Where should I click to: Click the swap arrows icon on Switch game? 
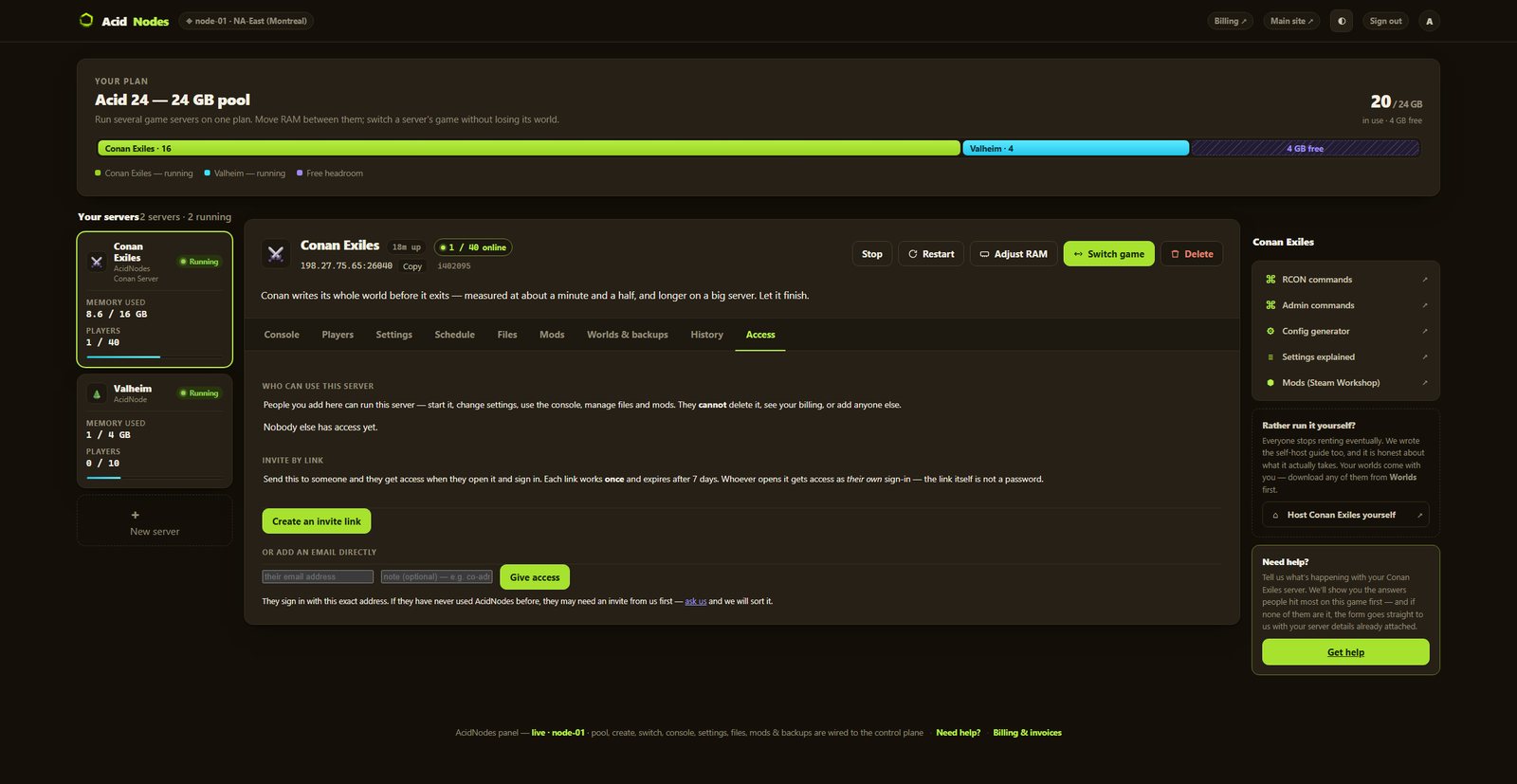point(1078,254)
